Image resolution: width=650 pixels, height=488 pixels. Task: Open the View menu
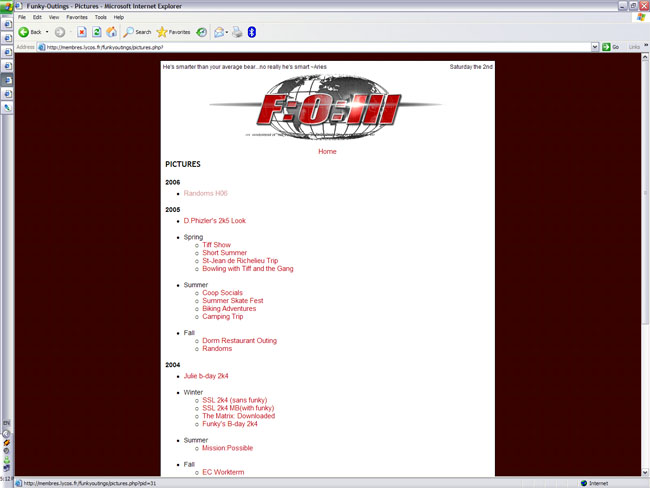click(x=54, y=17)
